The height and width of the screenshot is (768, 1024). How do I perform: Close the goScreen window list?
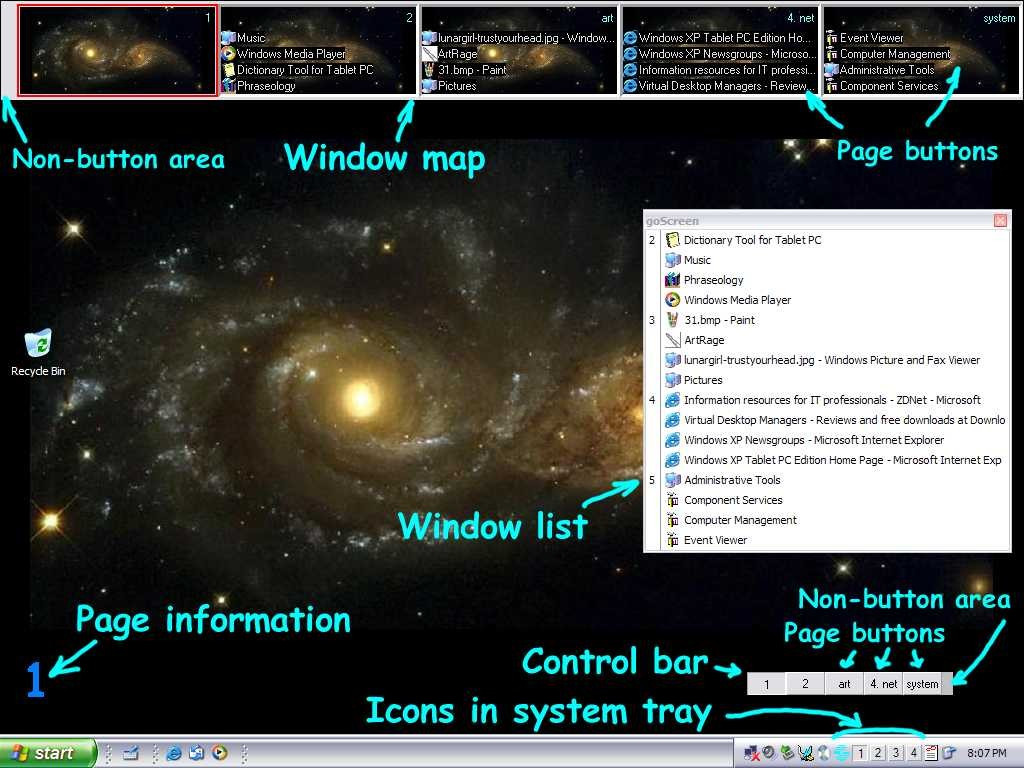click(1000, 221)
